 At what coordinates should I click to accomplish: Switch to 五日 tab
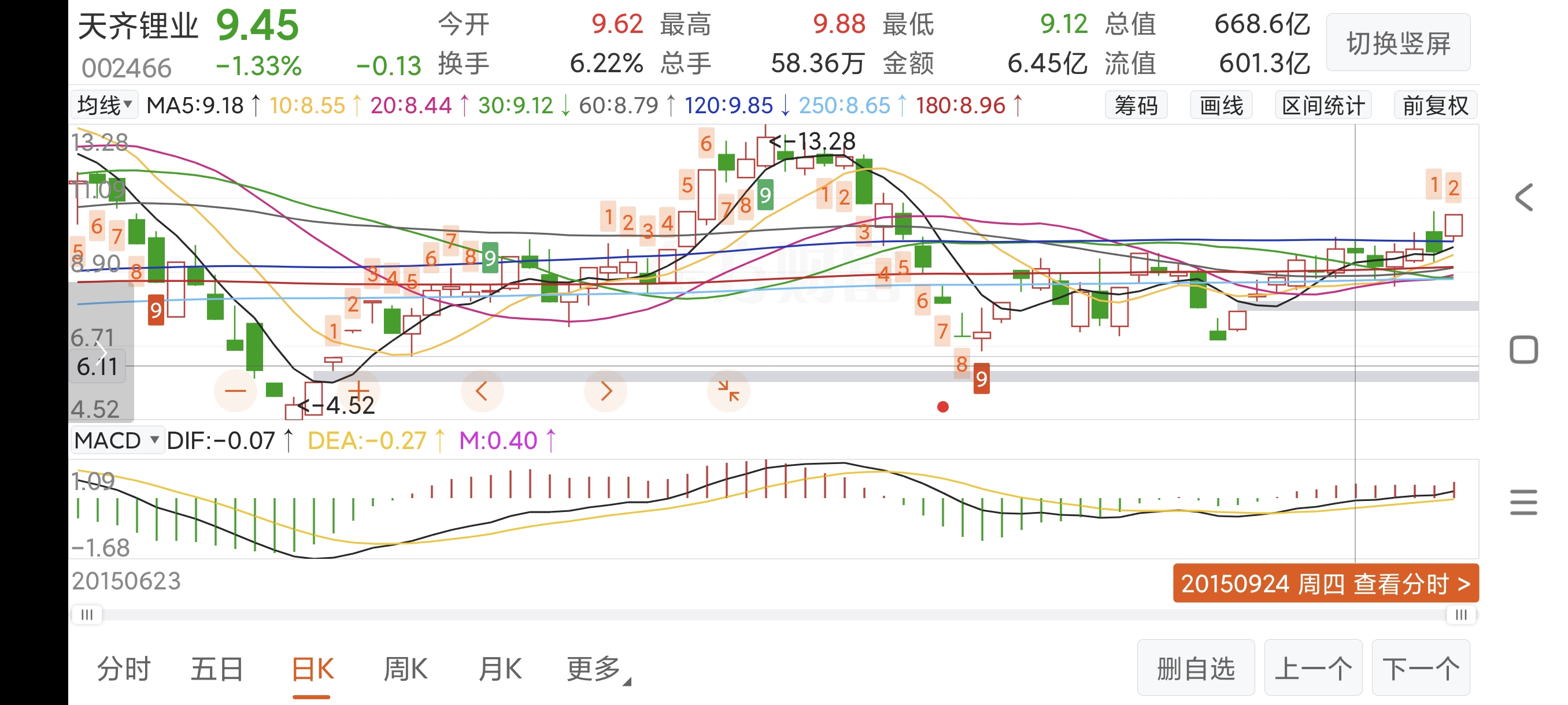pyautogui.click(x=217, y=669)
